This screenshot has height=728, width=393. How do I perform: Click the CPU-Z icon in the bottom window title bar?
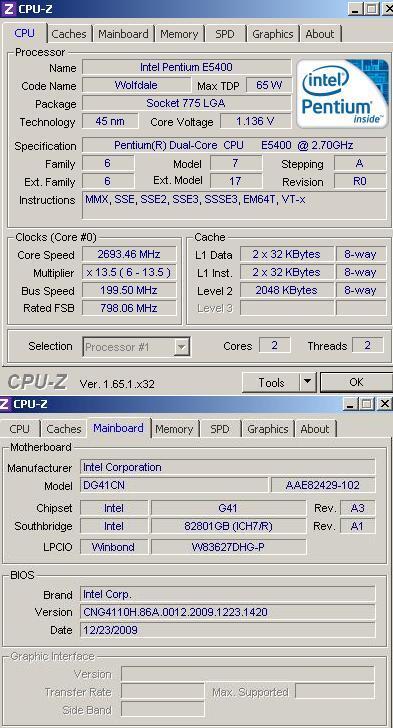tap(5, 403)
